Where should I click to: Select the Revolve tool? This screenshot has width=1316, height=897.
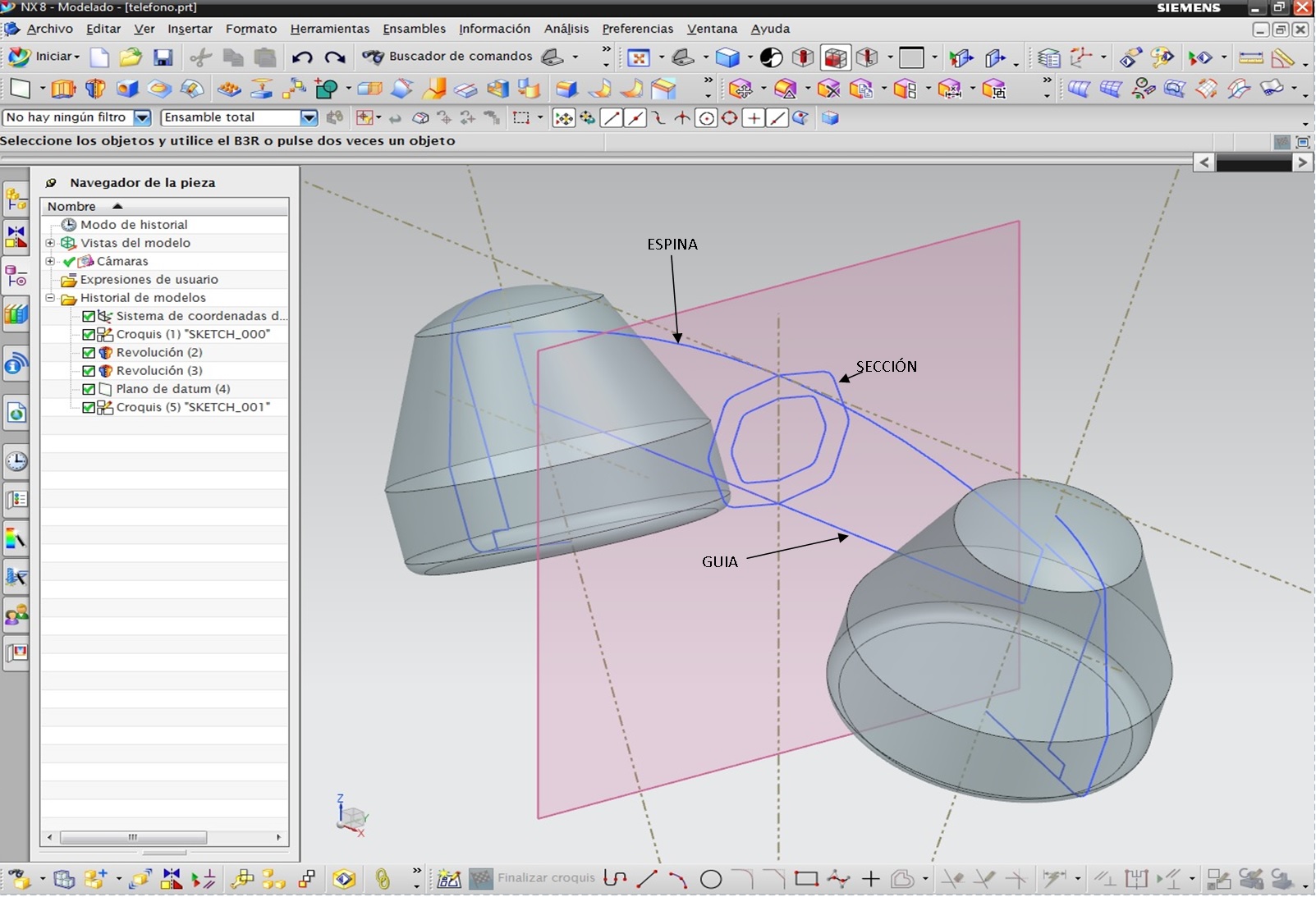coord(95,89)
